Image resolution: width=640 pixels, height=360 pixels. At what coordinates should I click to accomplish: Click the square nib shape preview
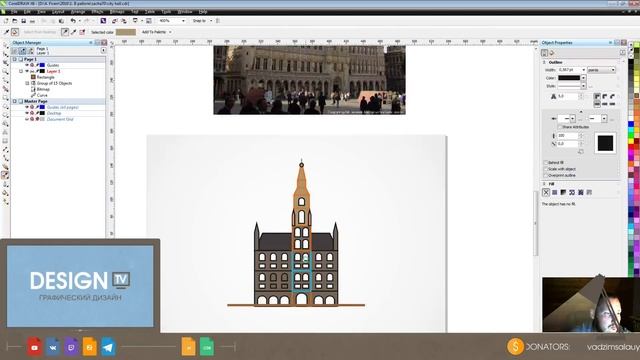coord(605,143)
